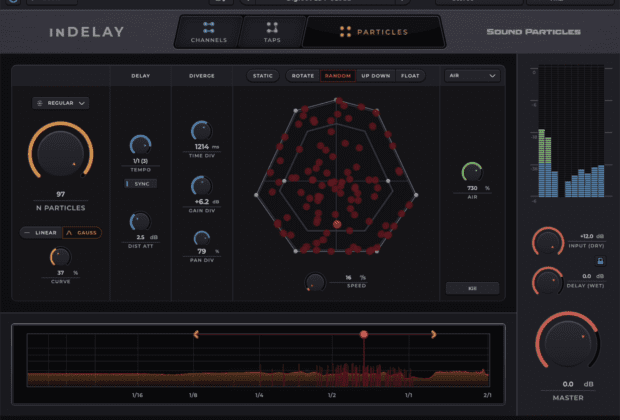Click the output level meter display
This screenshot has width=620, height=420.
tap(571, 131)
